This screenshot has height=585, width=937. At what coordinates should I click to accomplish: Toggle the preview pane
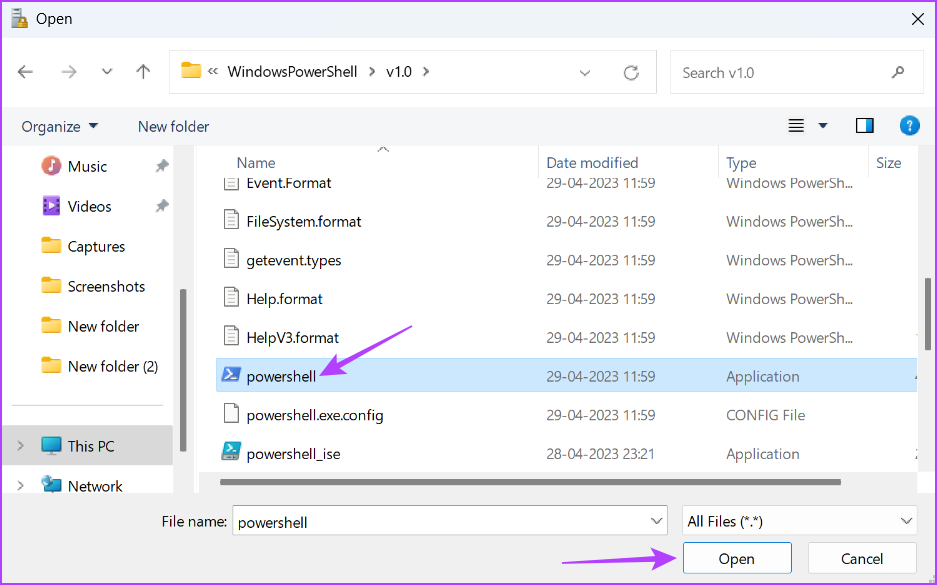(865, 125)
